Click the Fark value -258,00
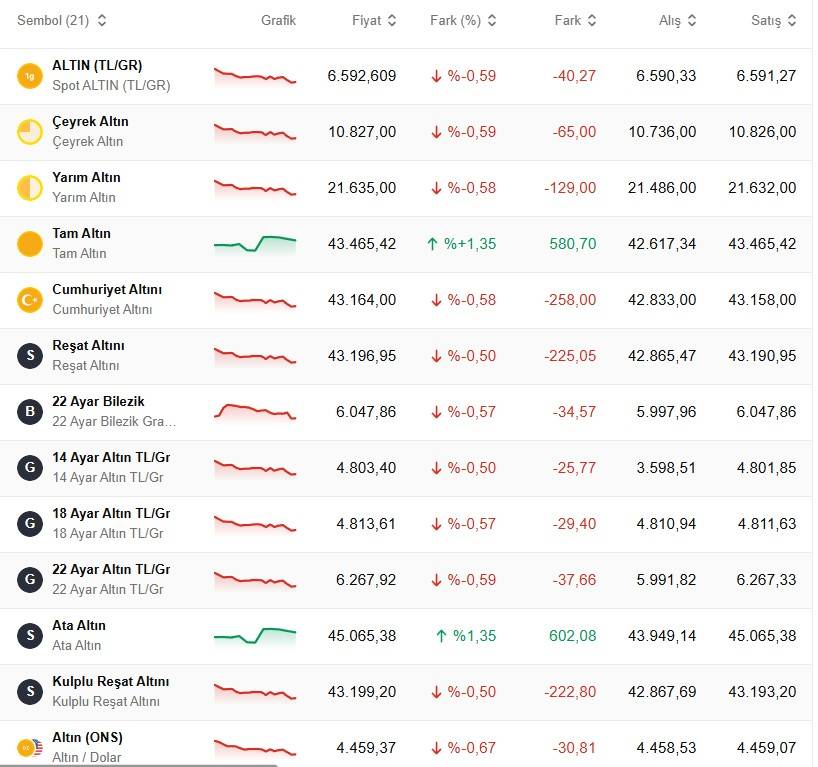Screen dimensions: 818x767 (570, 300)
